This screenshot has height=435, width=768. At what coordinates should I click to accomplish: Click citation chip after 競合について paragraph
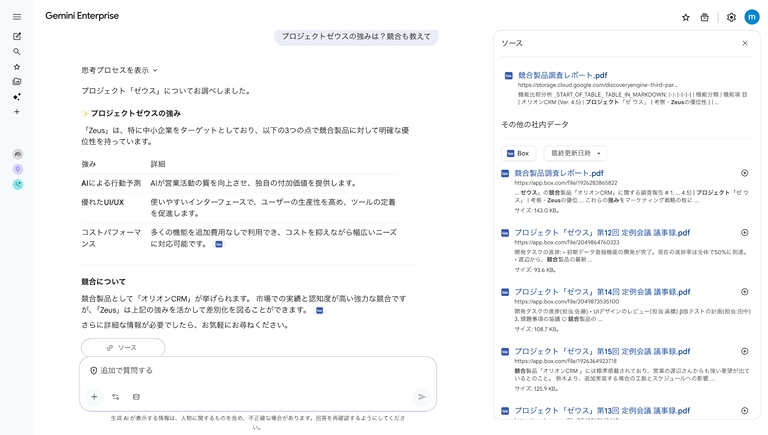(319, 310)
